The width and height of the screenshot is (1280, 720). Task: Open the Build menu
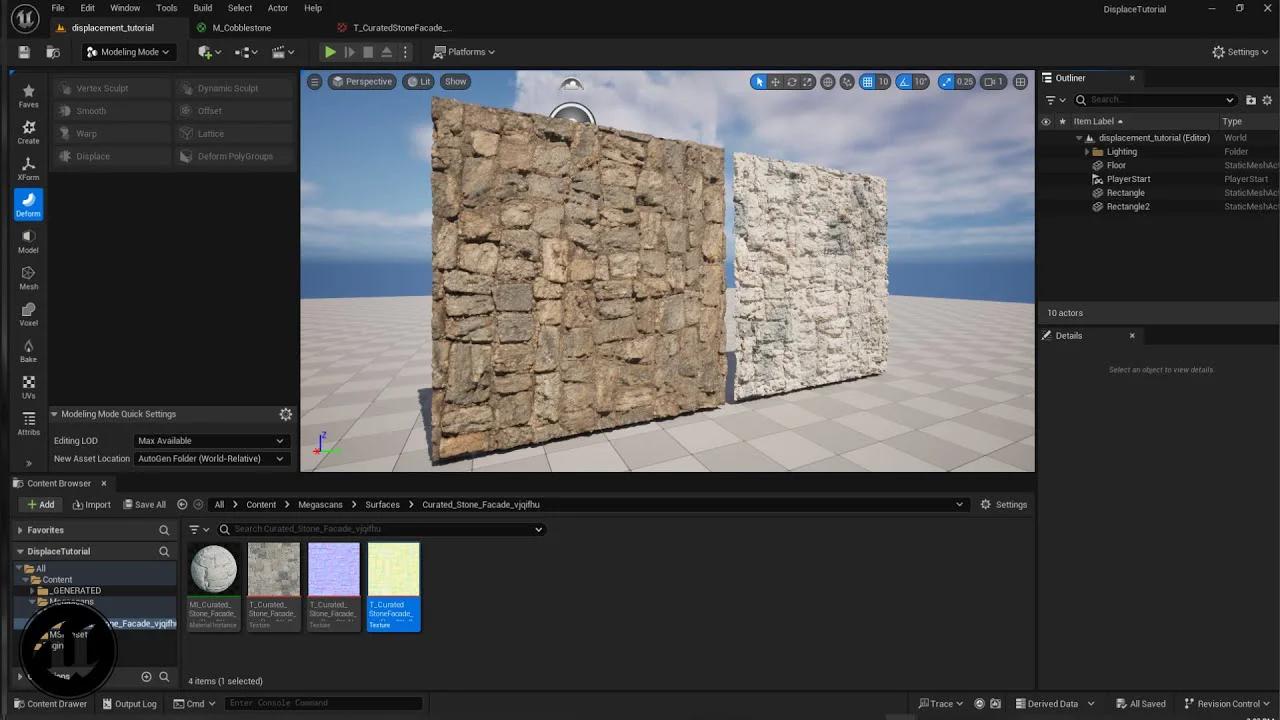coord(202,7)
